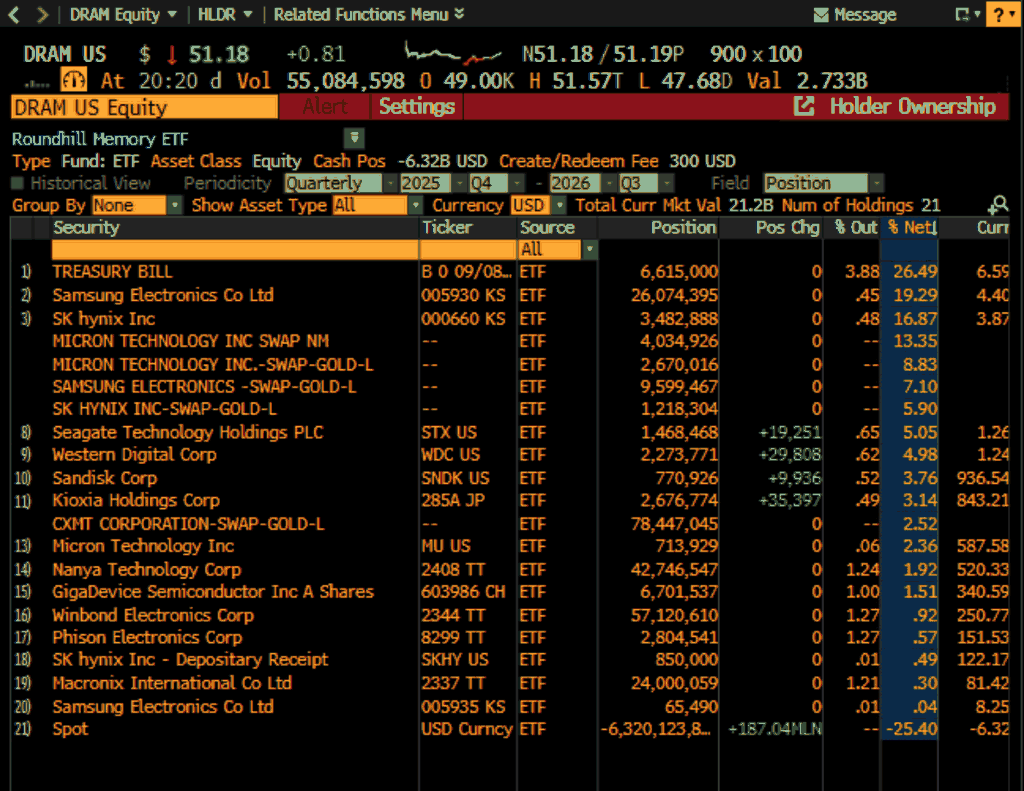Click SK HYNIX INC-SWAP-GOLD-L row
The height and width of the screenshot is (791, 1024).
click(509, 409)
